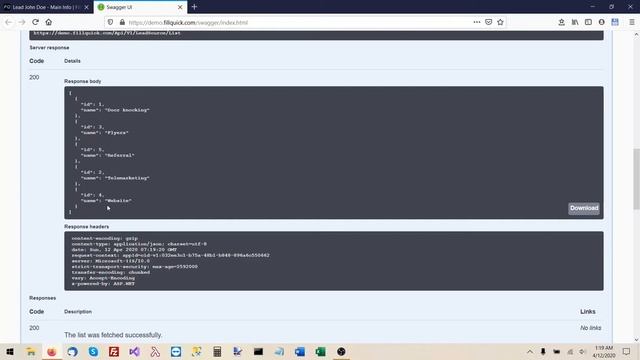
Task: Open Visual Studio from the taskbar
Action: pyautogui.click(x=134, y=351)
